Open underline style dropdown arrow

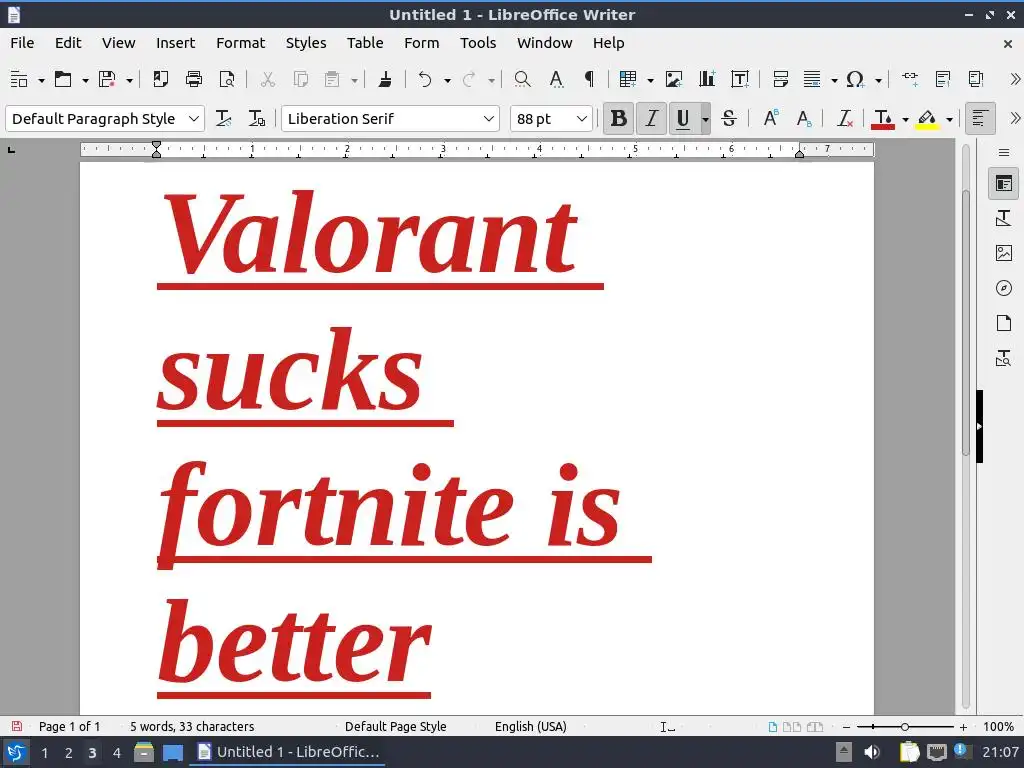(x=705, y=120)
